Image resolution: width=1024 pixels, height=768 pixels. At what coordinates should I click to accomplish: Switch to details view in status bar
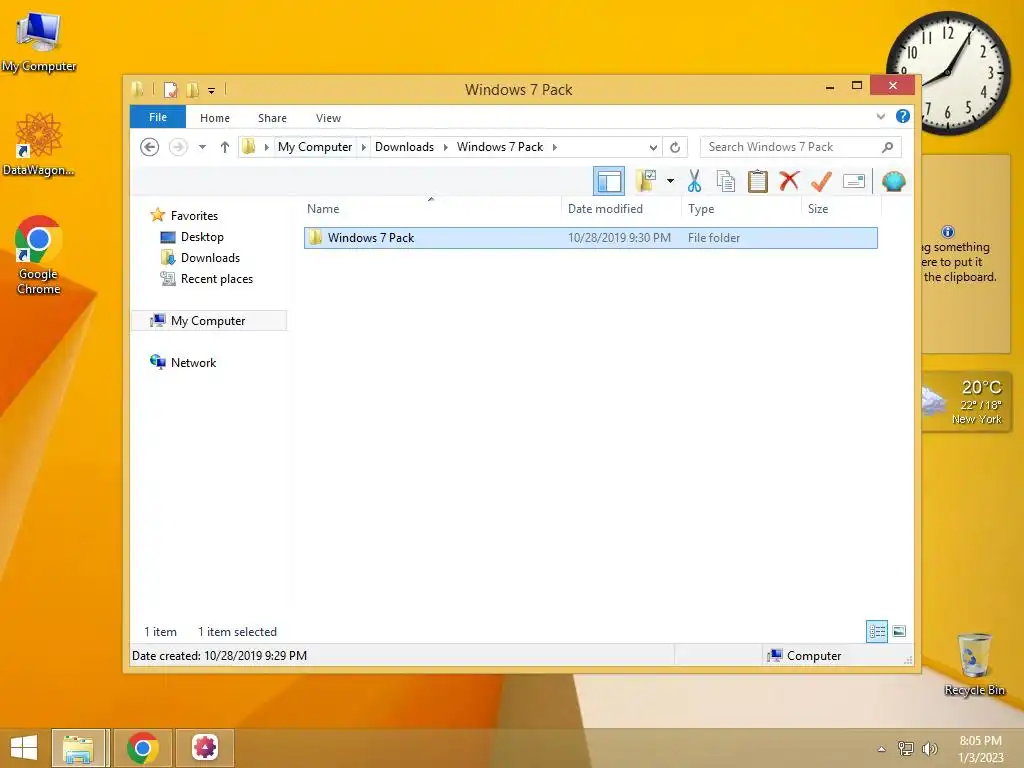877,631
